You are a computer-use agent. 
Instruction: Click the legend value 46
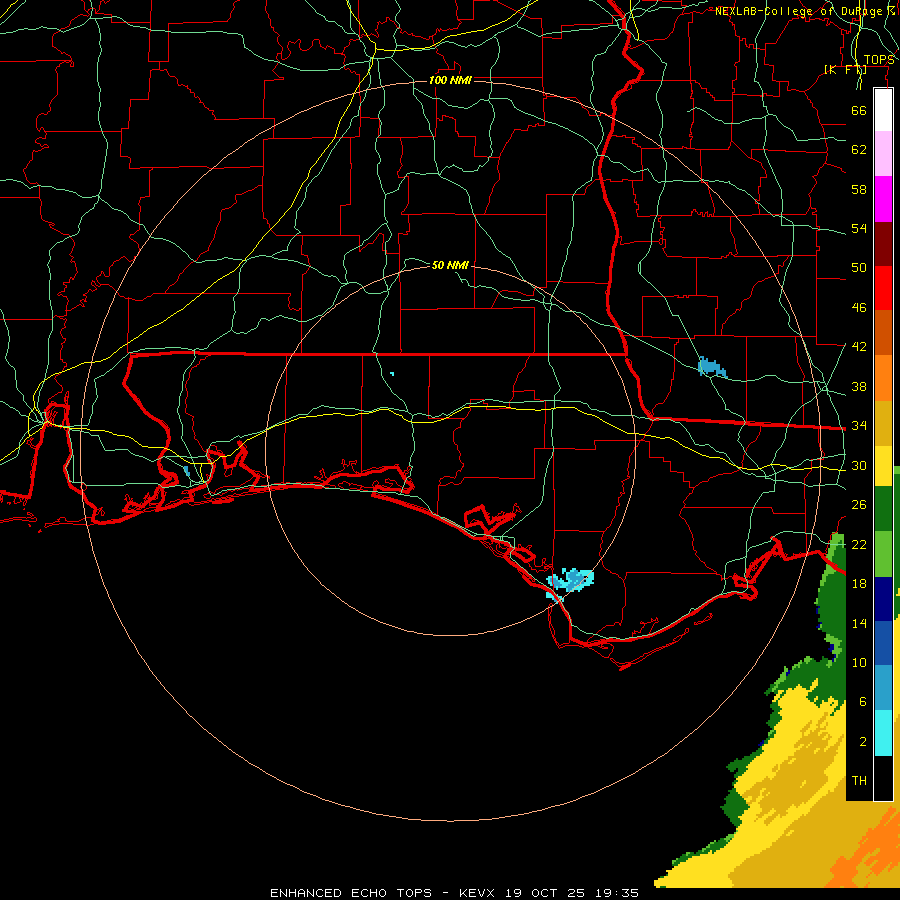(859, 307)
